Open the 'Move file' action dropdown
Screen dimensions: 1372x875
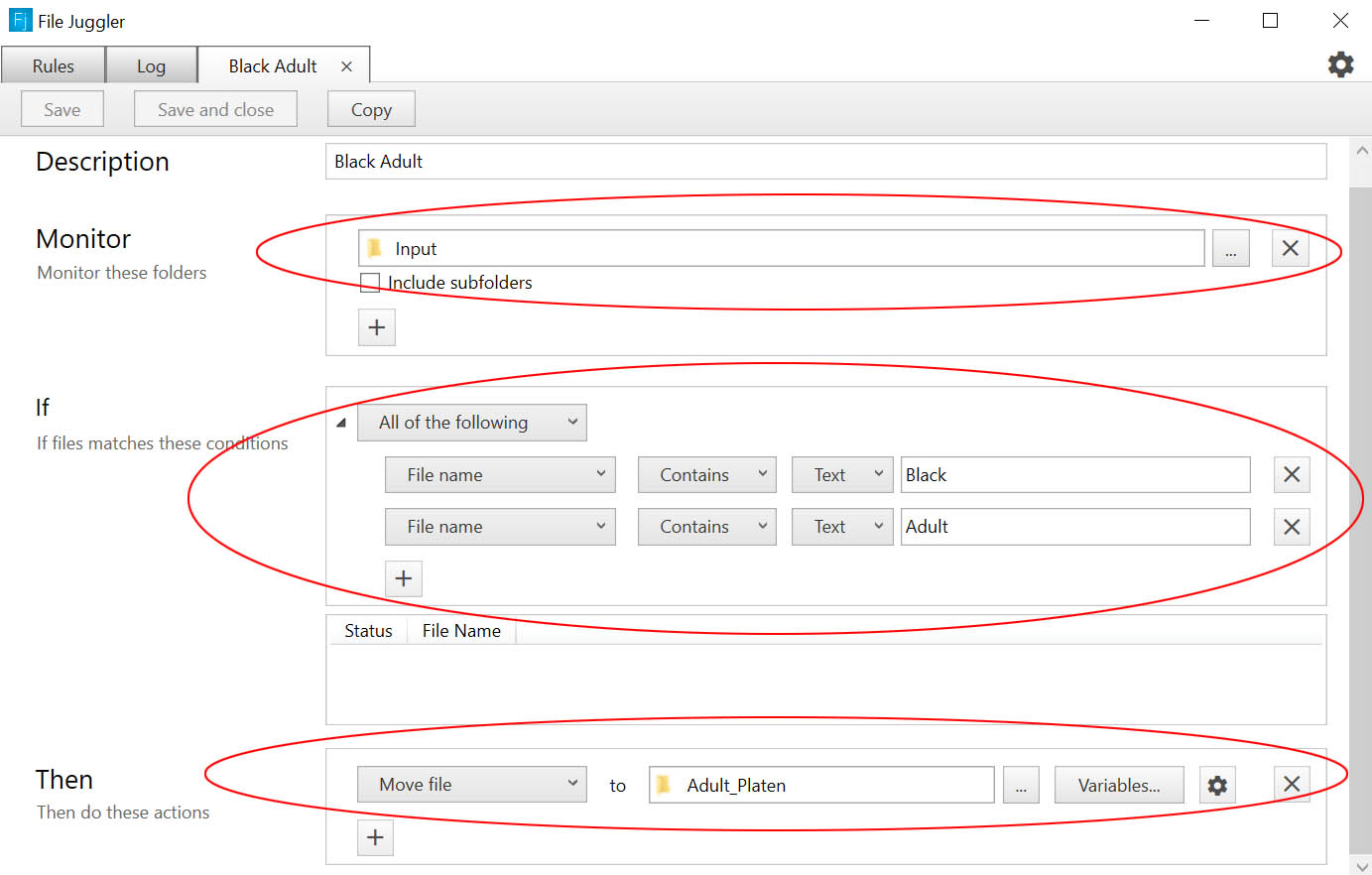coord(471,784)
